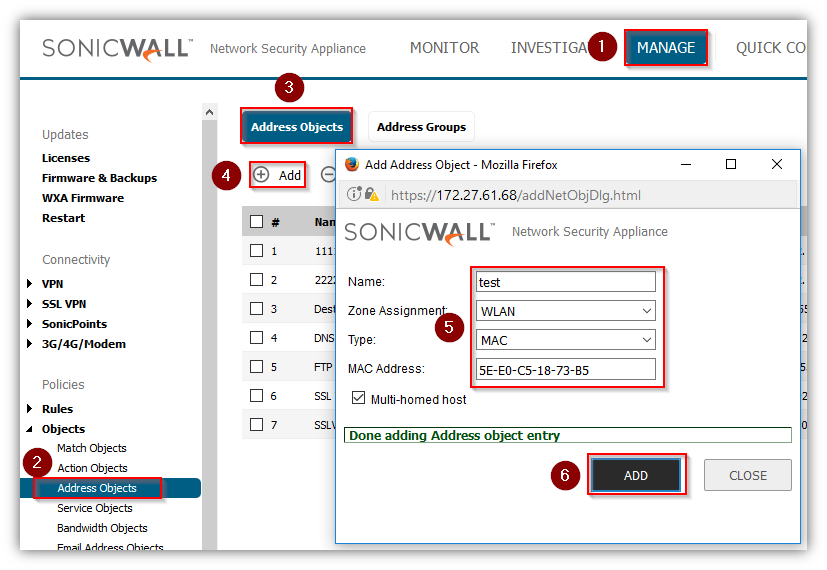Click the plus Add icon
Screen dimensions: 827x570
pos(261,175)
